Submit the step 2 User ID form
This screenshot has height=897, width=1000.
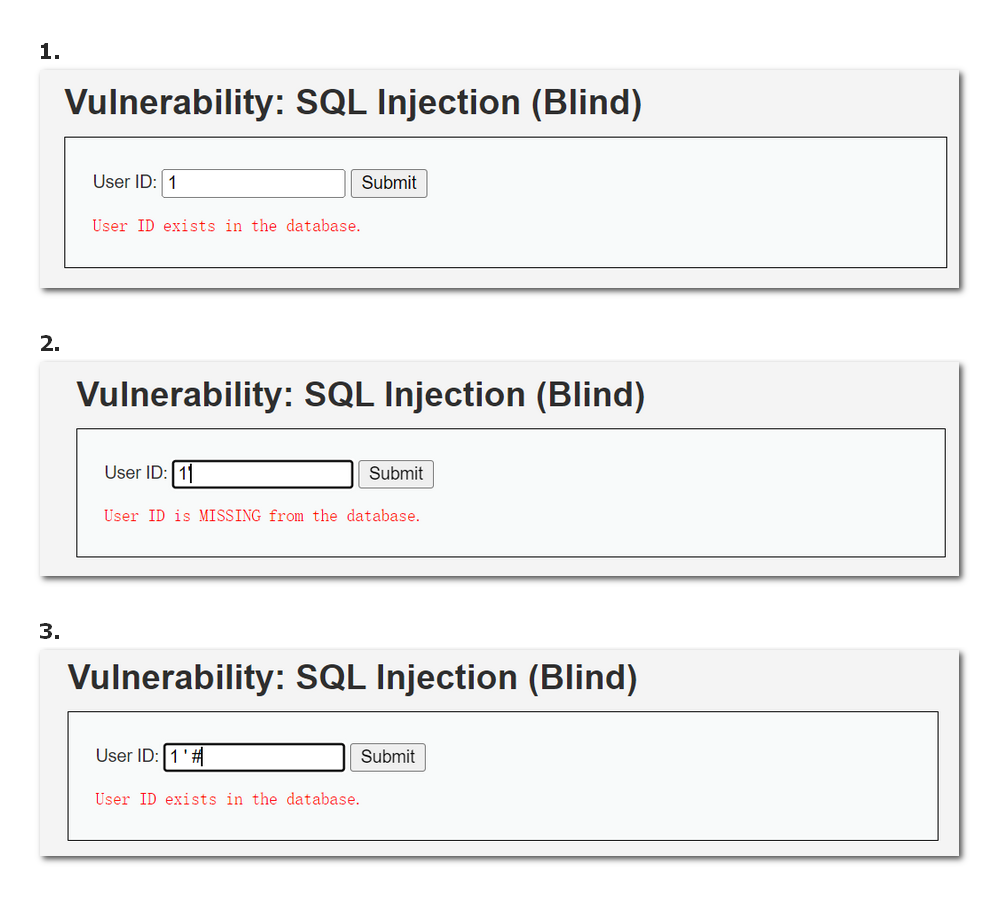tap(396, 474)
